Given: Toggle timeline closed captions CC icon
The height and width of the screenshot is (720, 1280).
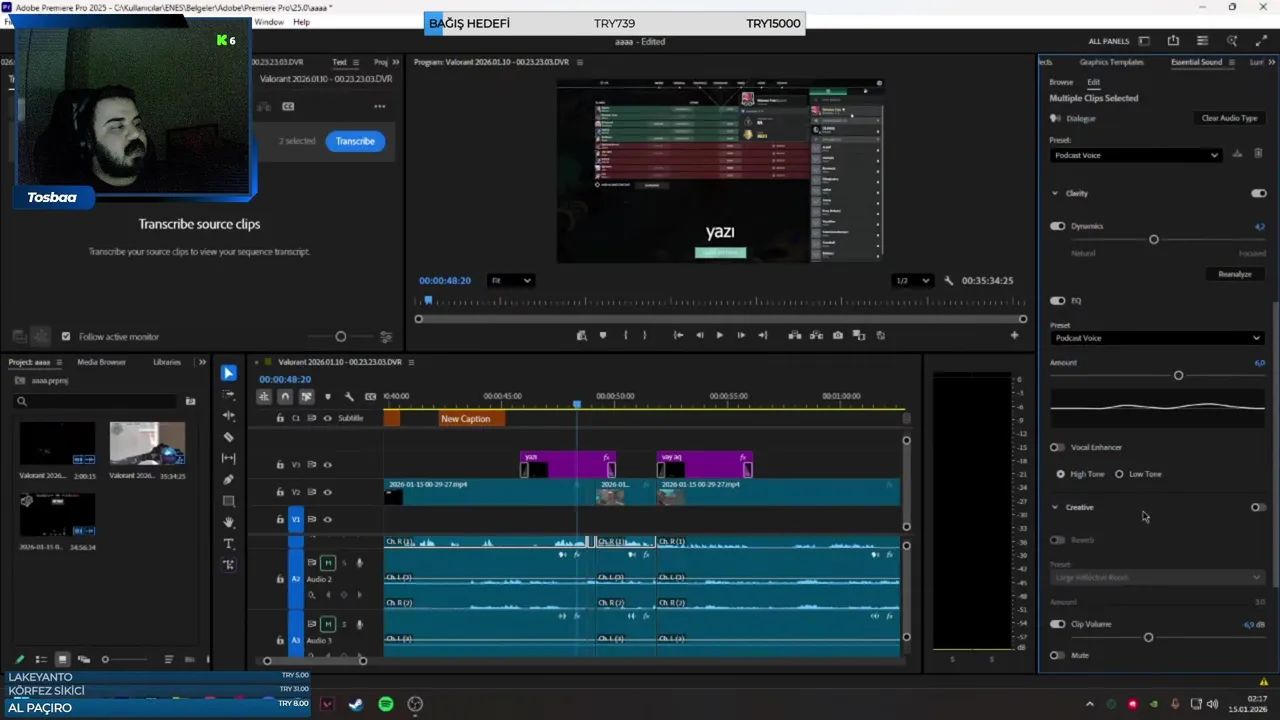Looking at the screenshot, I should pos(370,396).
